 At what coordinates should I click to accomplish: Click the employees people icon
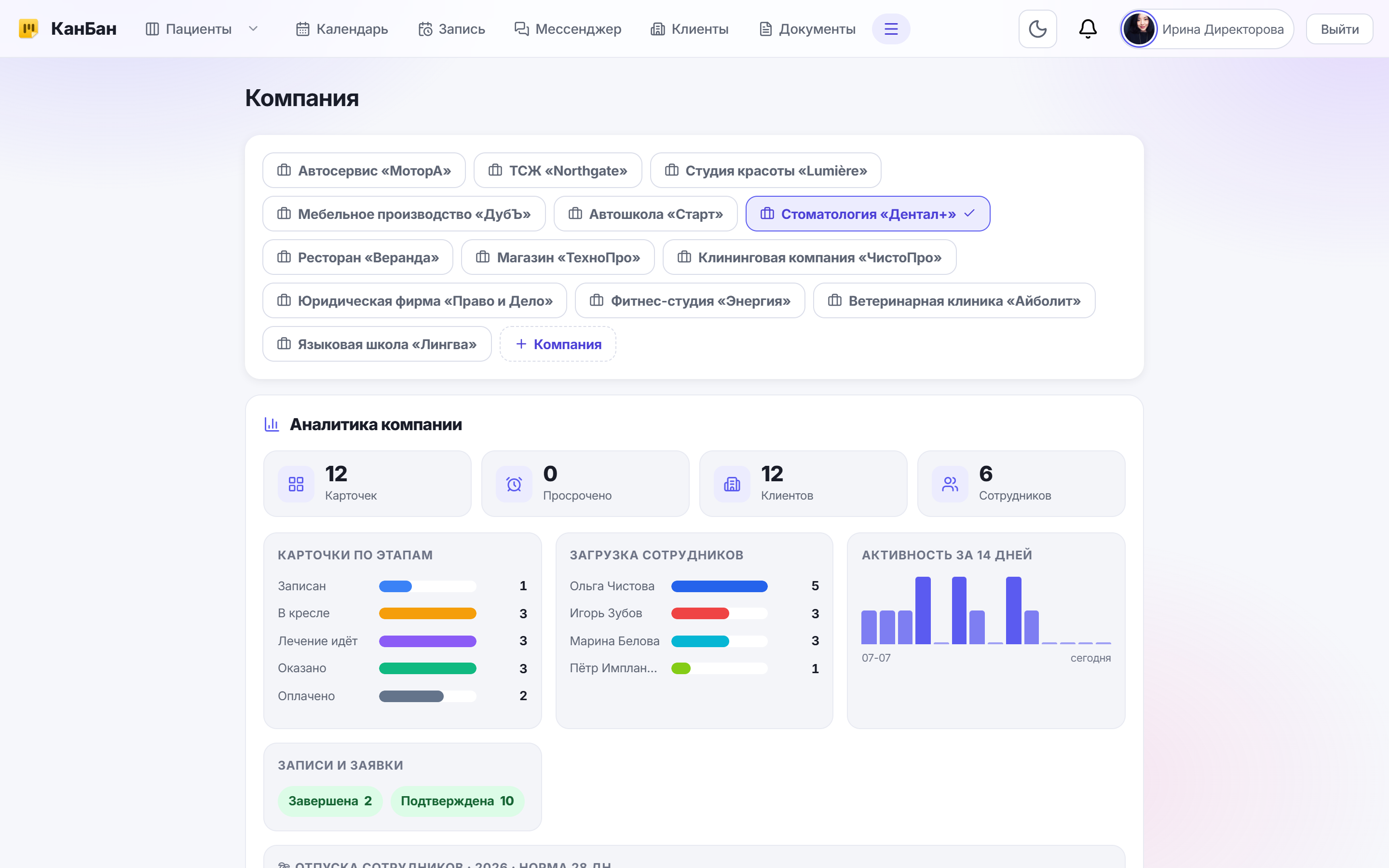(x=950, y=484)
